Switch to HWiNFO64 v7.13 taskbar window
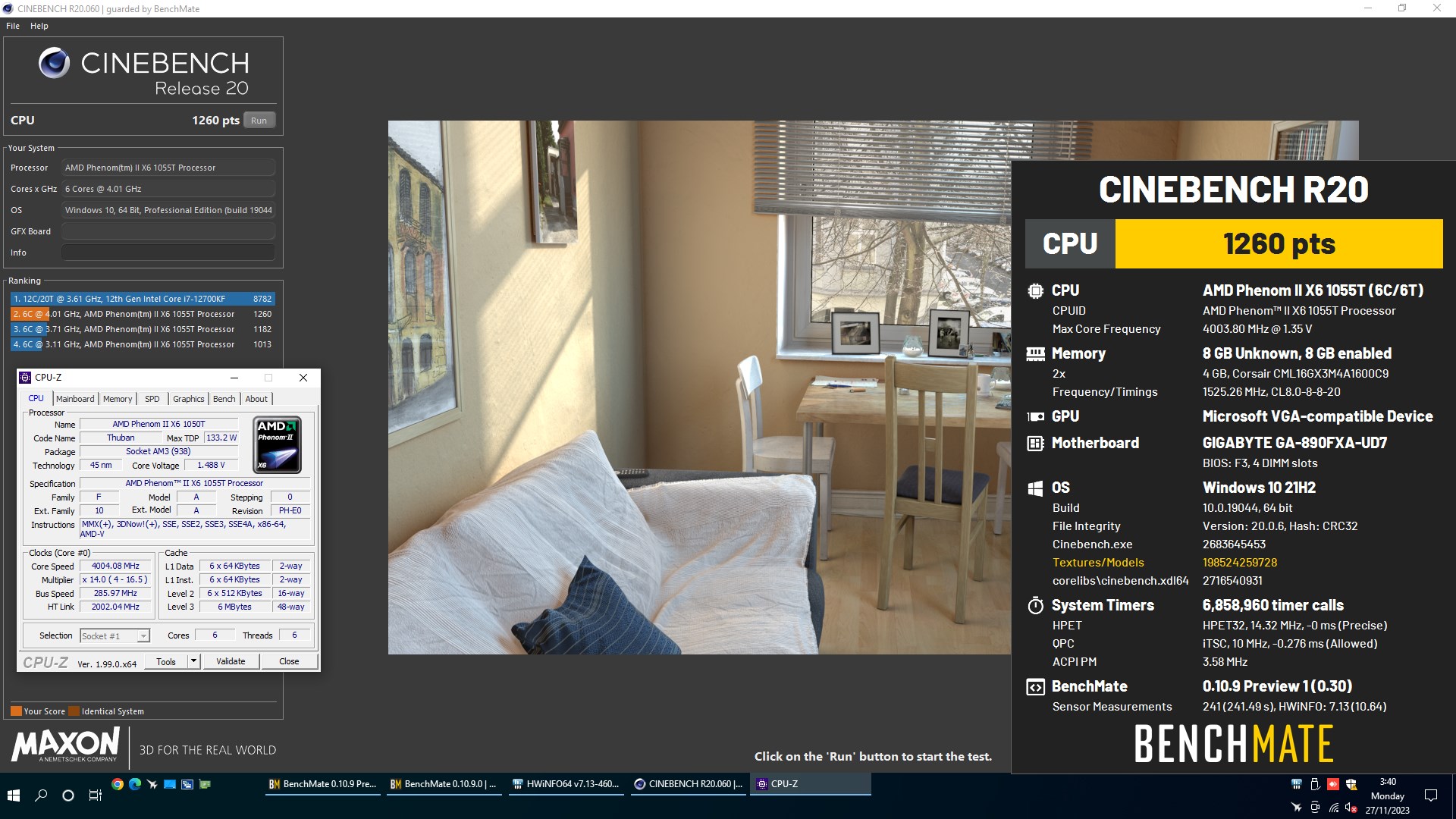 tap(566, 784)
